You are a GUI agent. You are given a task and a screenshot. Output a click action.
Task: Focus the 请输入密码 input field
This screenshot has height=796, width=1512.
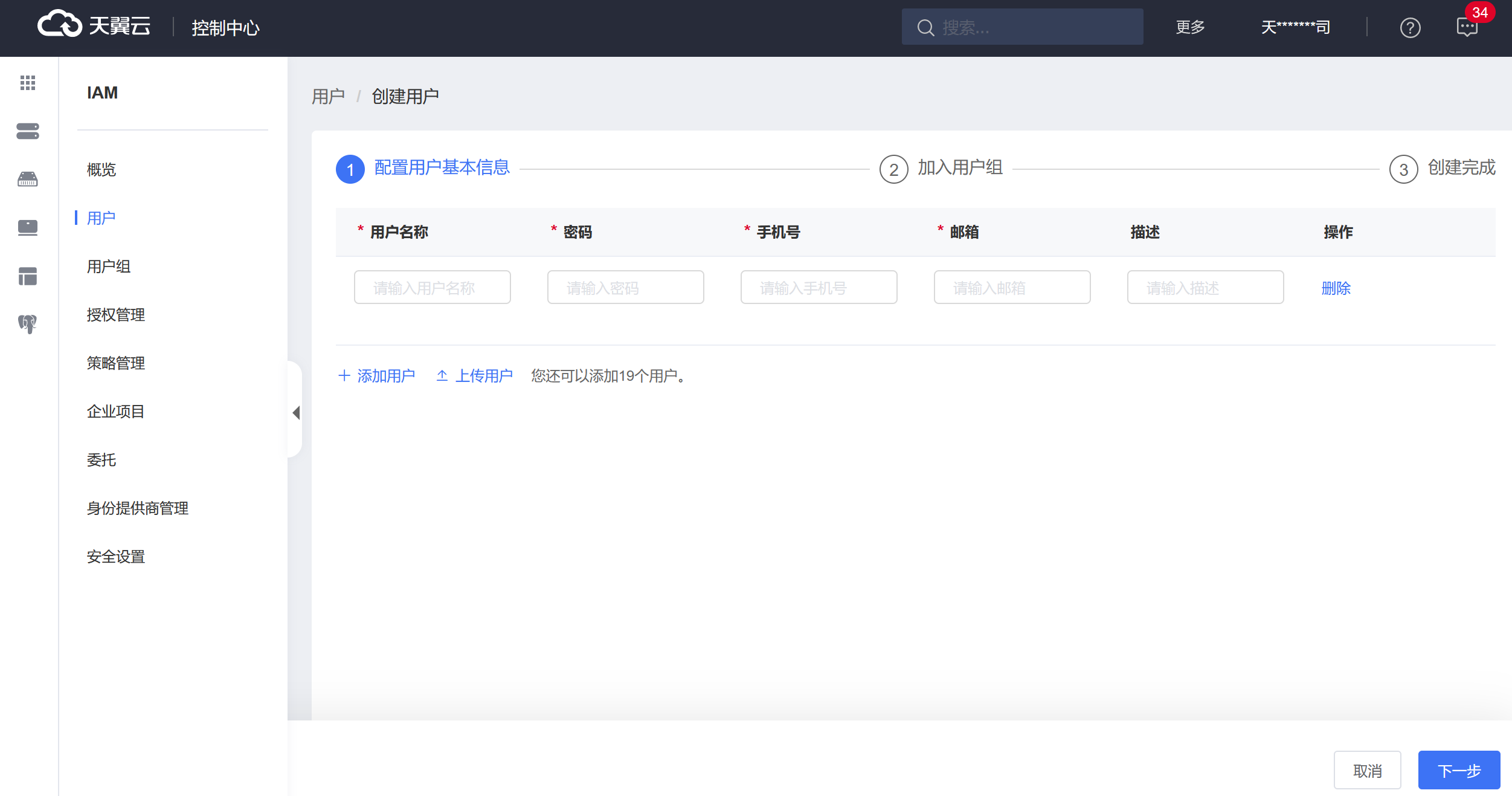pyautogui.click(x=626, y=288)
